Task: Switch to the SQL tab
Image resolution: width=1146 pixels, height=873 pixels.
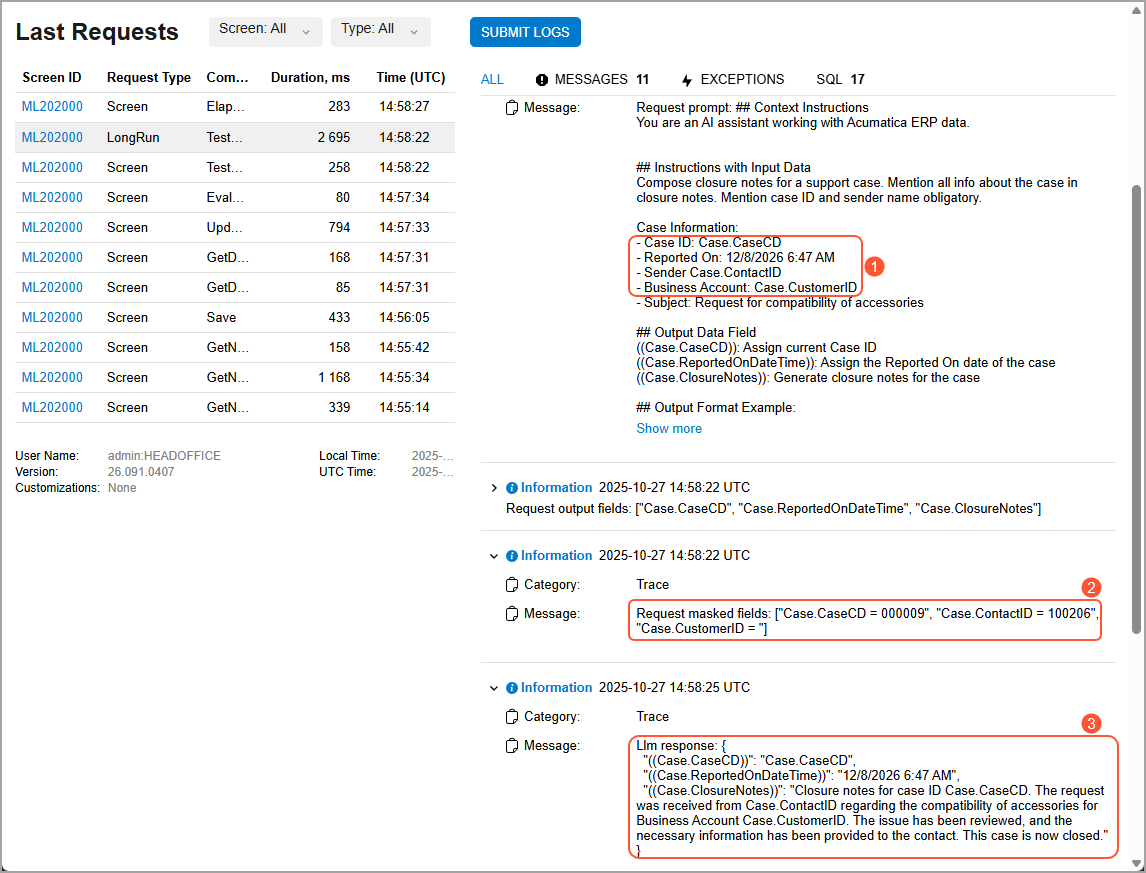Action: point(840,79)
